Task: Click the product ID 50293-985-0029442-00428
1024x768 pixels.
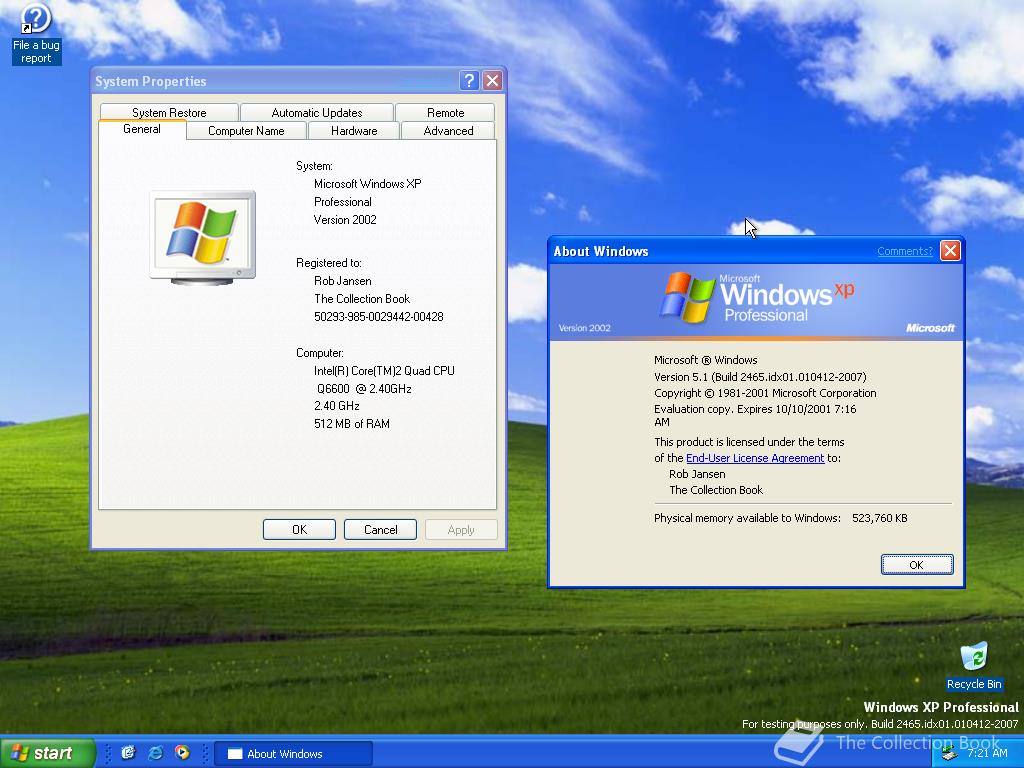Action: 379,317
